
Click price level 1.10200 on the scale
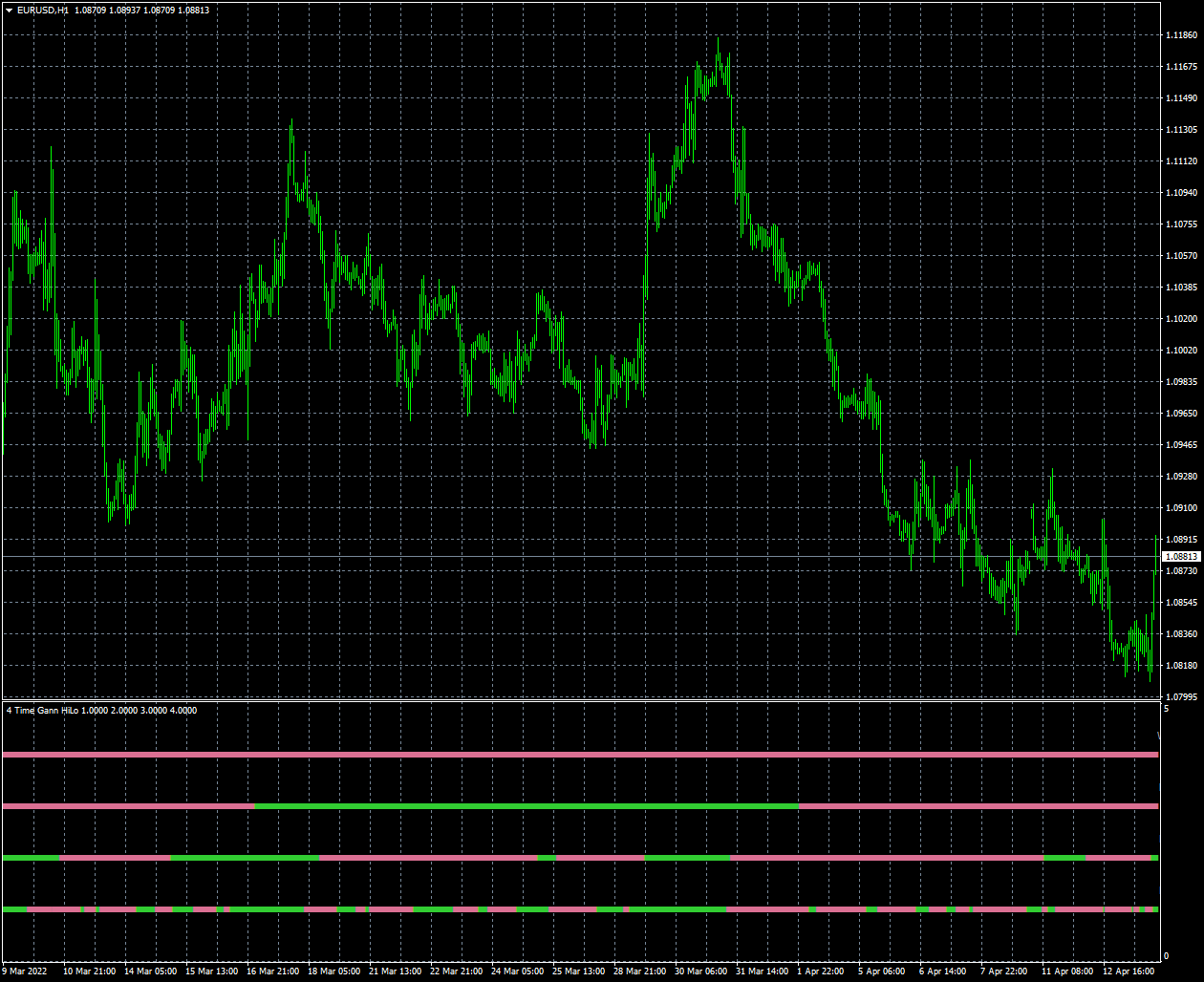[x=1181, y=319]
